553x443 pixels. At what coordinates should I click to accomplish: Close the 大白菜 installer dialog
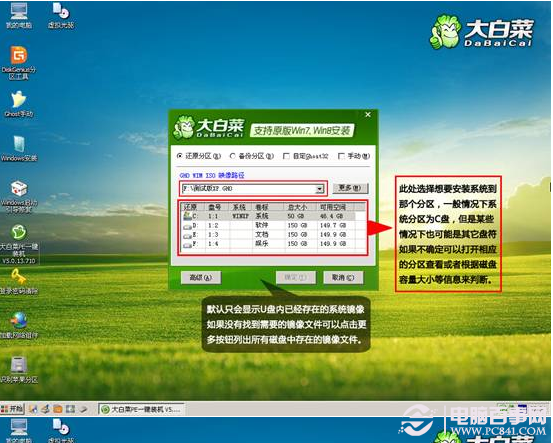pyautogui.click(x=368, y=115)
